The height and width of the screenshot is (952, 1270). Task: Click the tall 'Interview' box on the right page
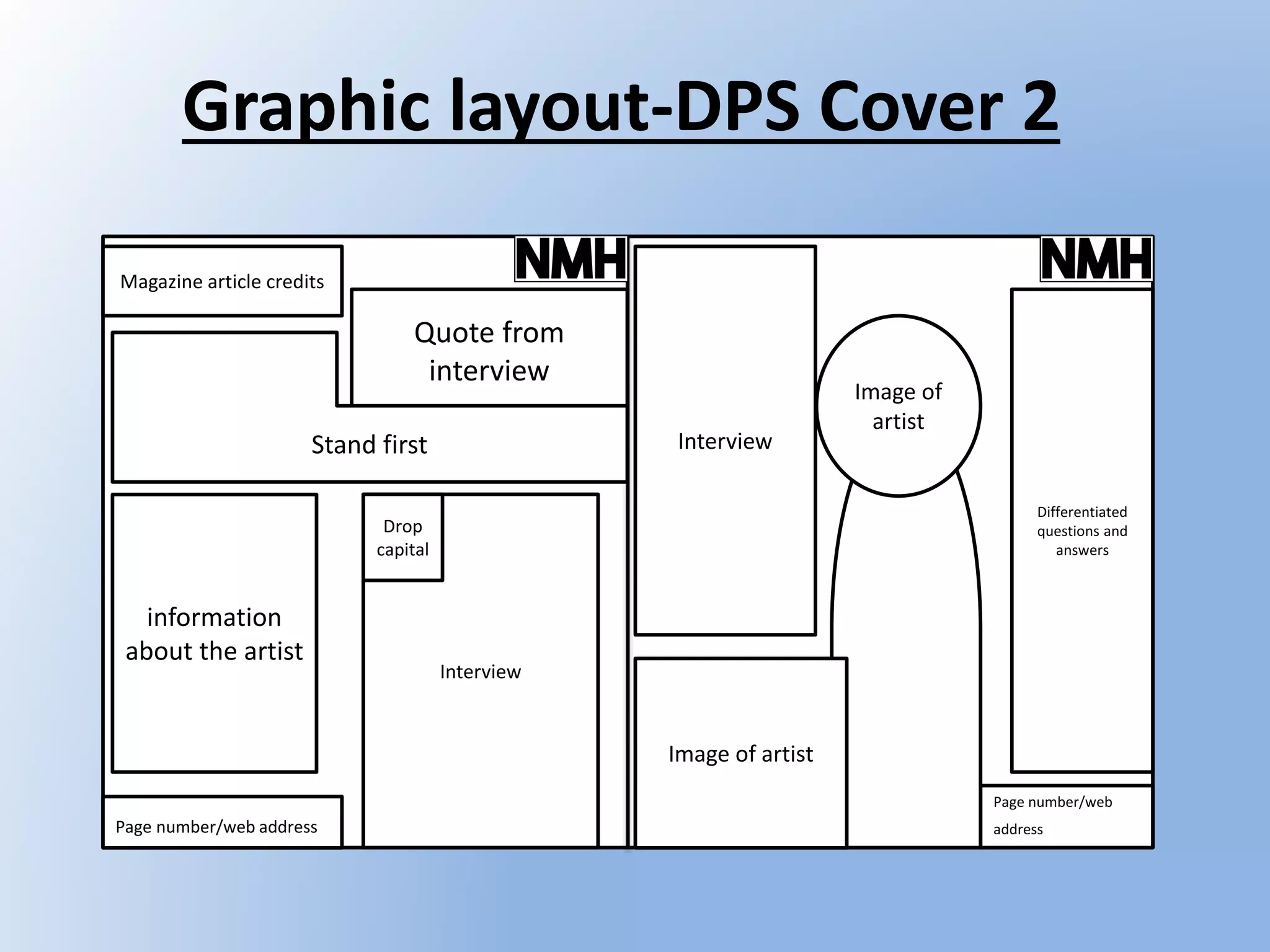coord(725,441)
